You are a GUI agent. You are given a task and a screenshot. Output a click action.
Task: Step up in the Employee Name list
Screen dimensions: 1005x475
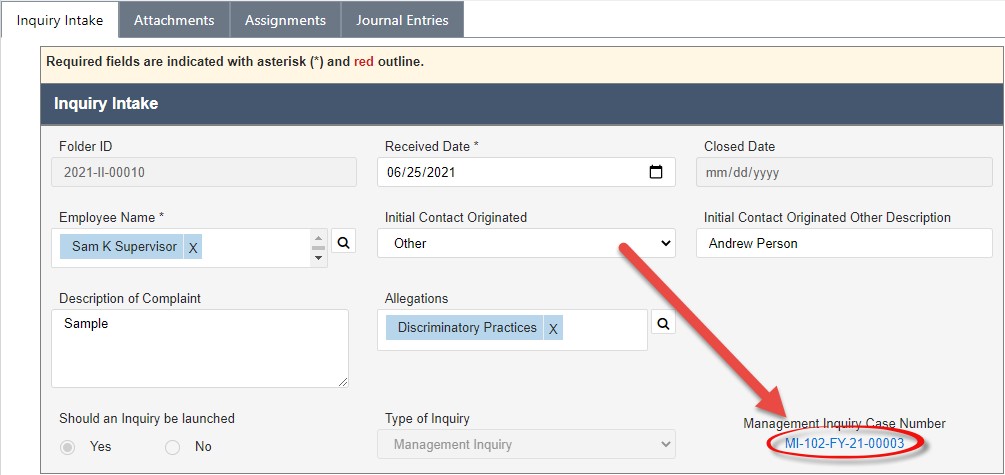318,237
